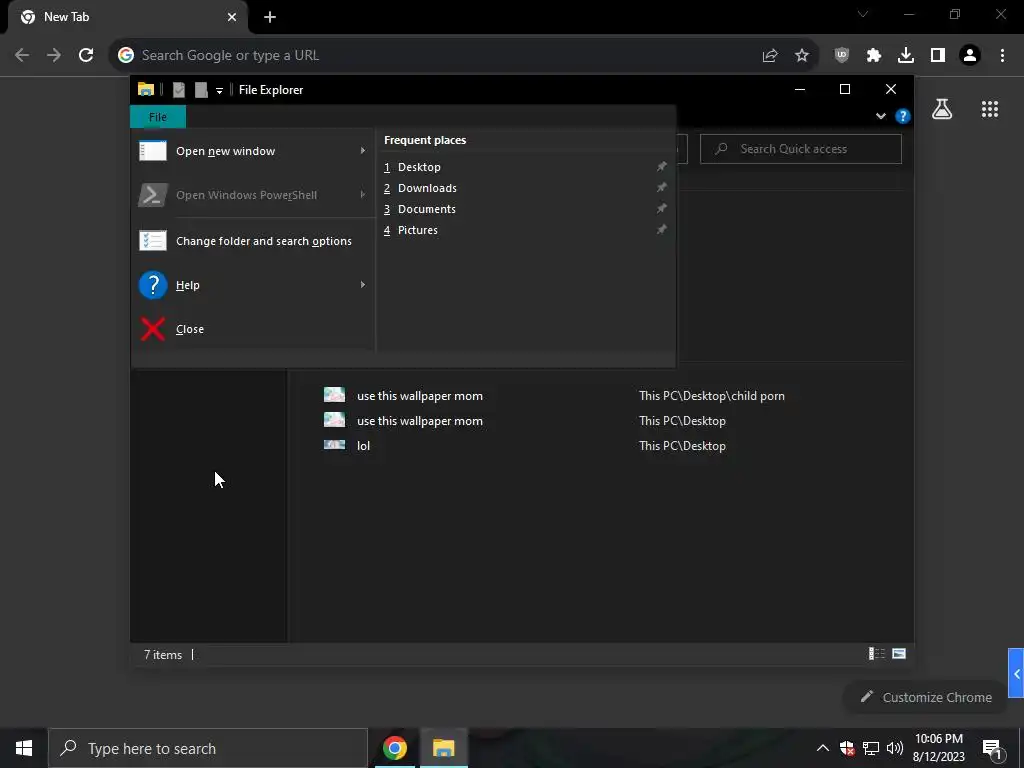Click New folder icon in Quick Access Toolbar

coord(201,90)
